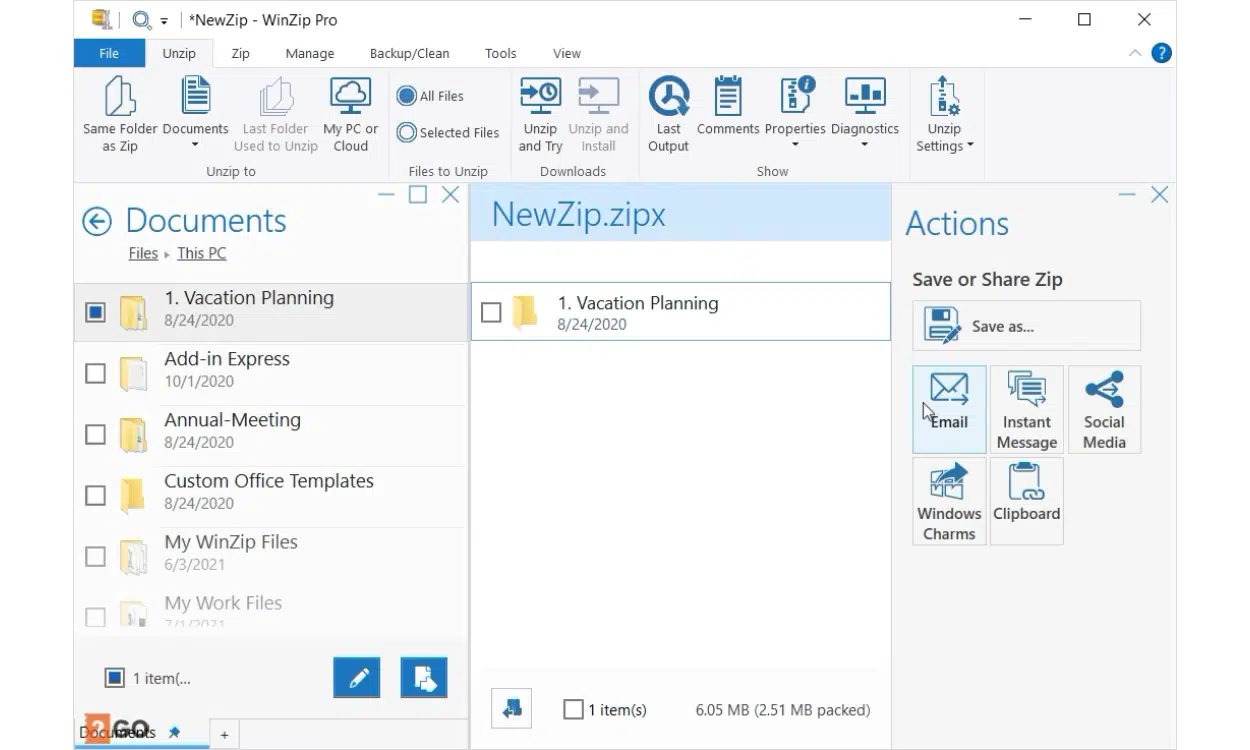This screenshot has height=750, width=1250.
Task: Click the Unzip and Try icon
Action: click(540, 96)
